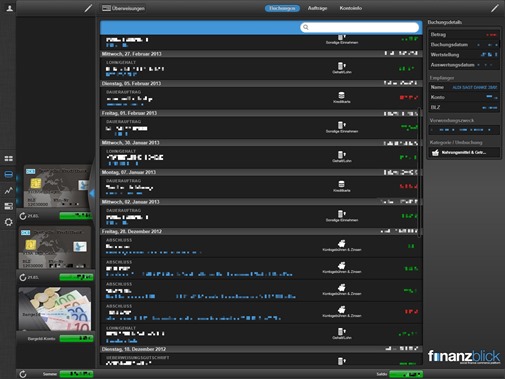The width and height of the screenshot is (505, 379).
Task: Click the pencil edit icon at top right
Action: [495, 8]
